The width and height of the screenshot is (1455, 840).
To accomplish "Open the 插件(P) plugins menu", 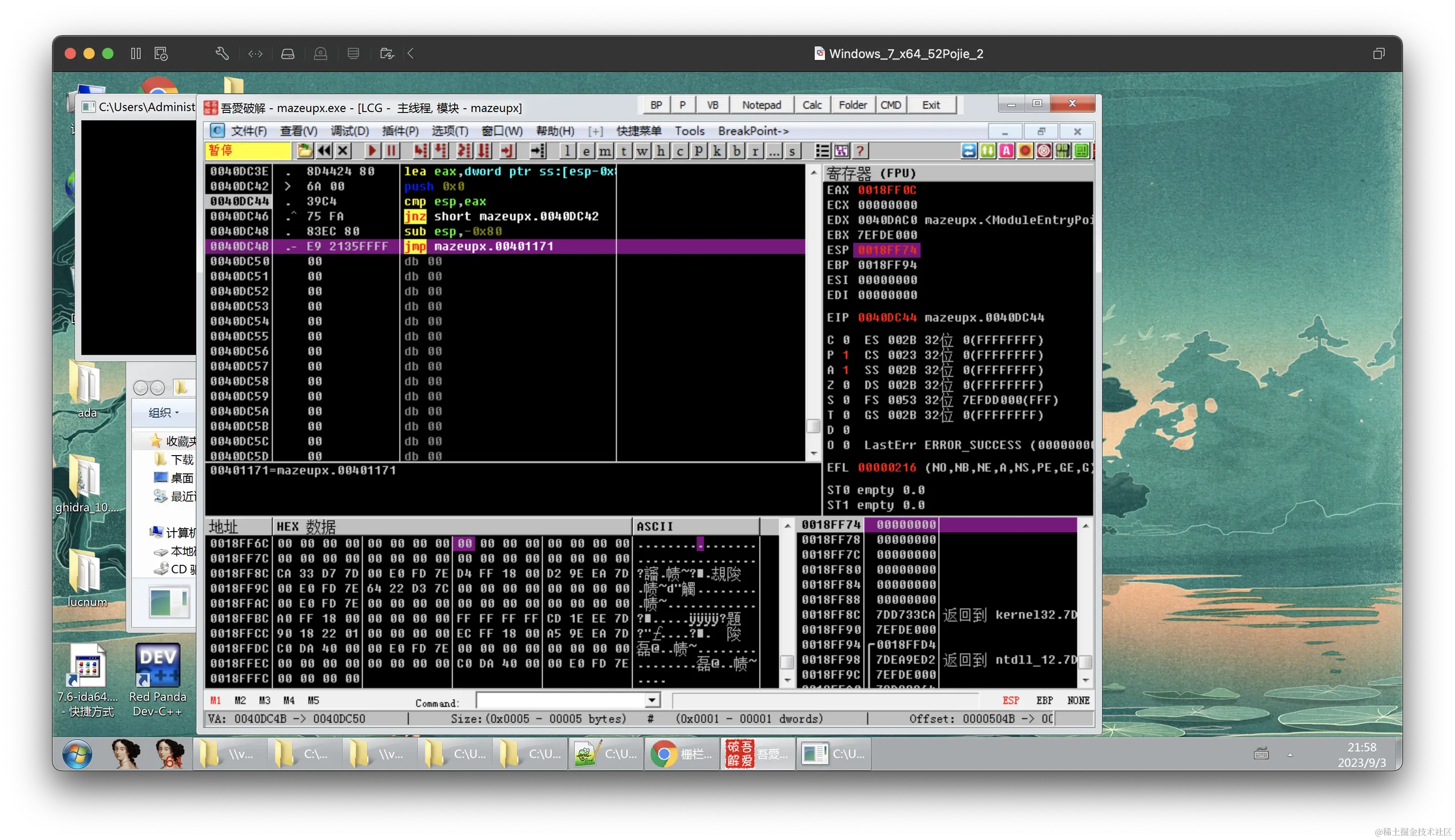I will 400,131.
